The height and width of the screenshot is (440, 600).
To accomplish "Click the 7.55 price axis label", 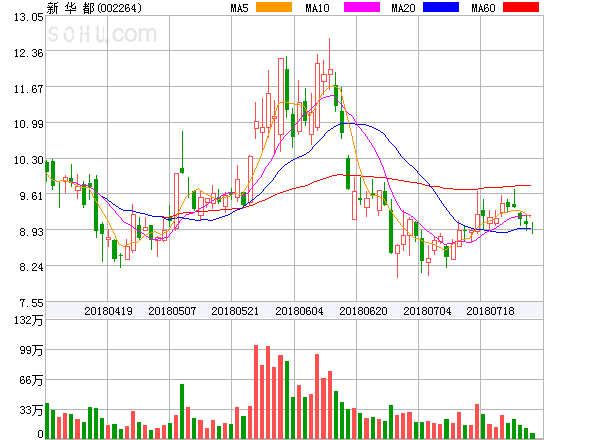I will [31, 303].
